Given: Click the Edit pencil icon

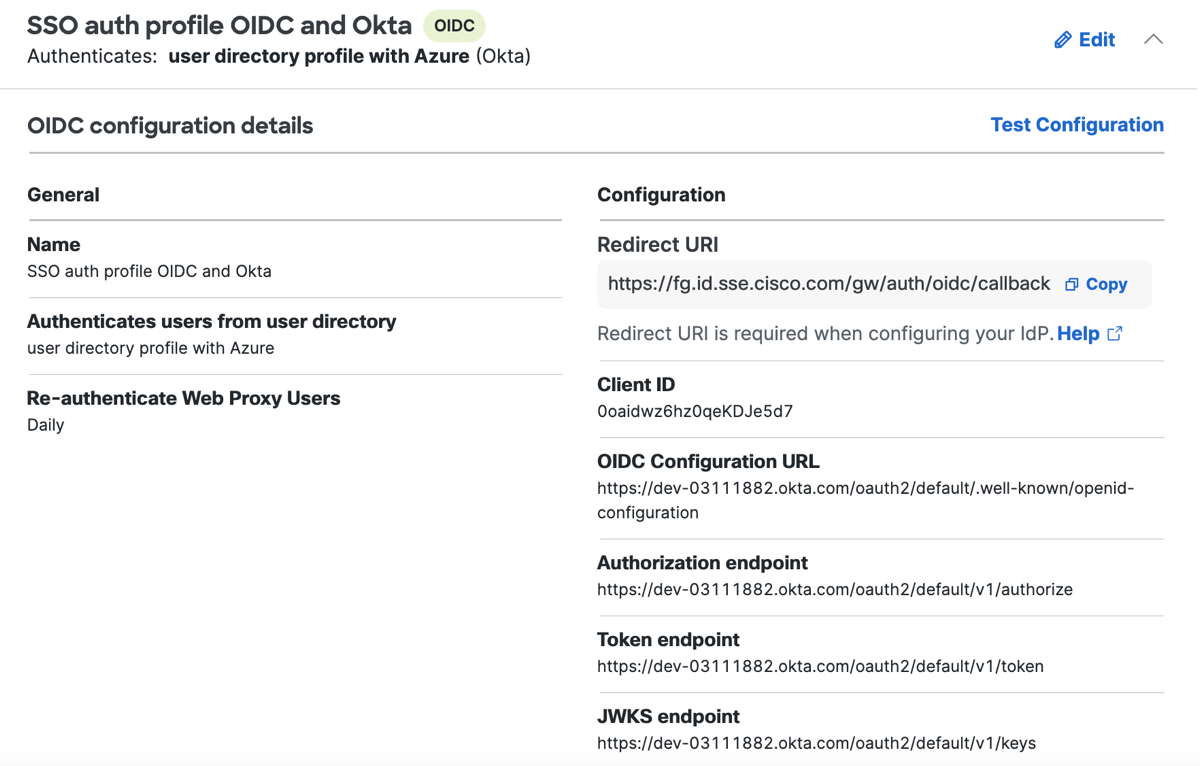Looking at the screenshot, I should point(1063,40).
